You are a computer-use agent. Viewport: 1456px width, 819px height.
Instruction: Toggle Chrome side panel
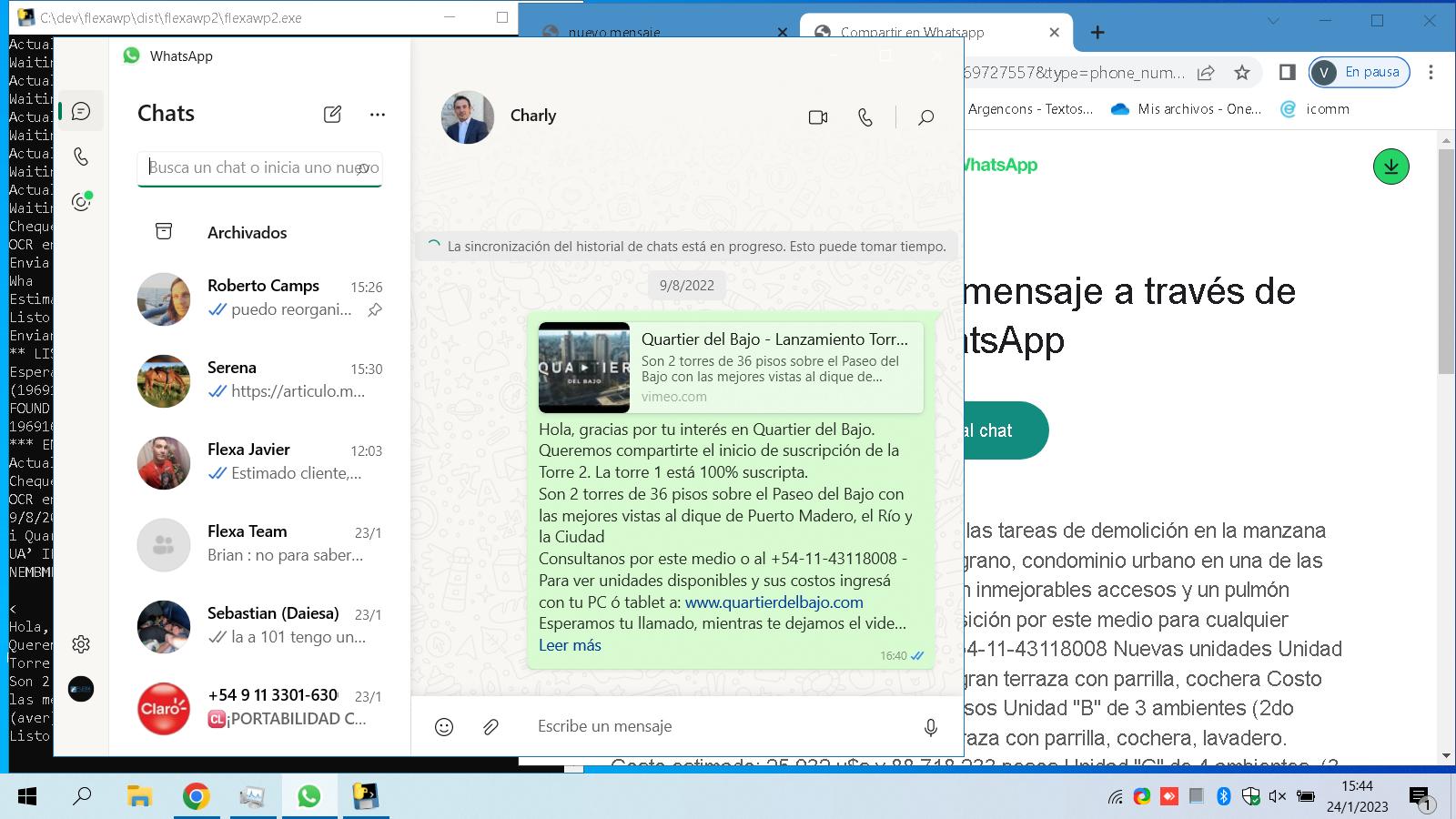point(1287,72)
